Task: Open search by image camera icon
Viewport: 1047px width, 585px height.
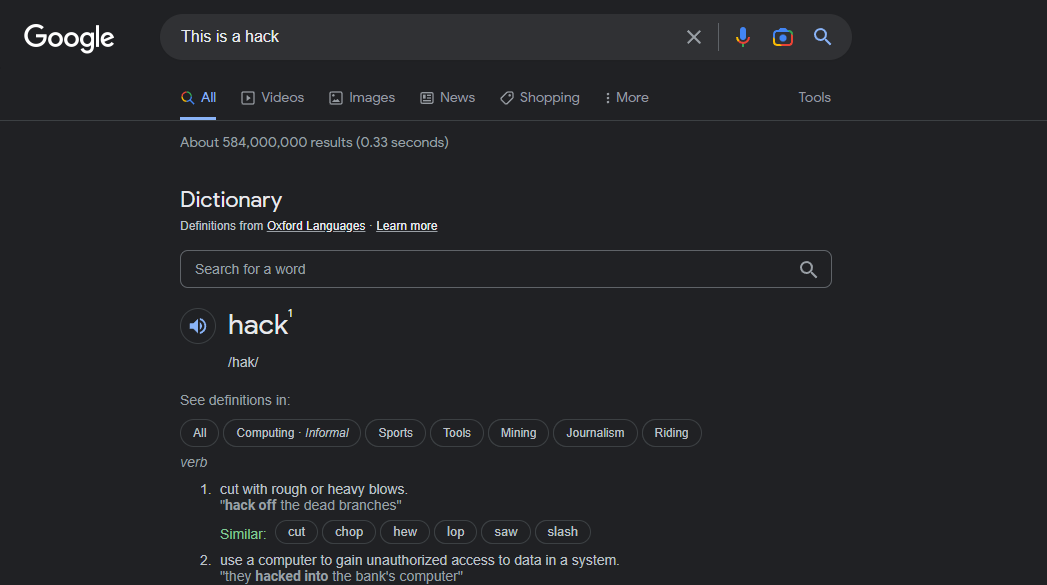Action: (783, 37)
